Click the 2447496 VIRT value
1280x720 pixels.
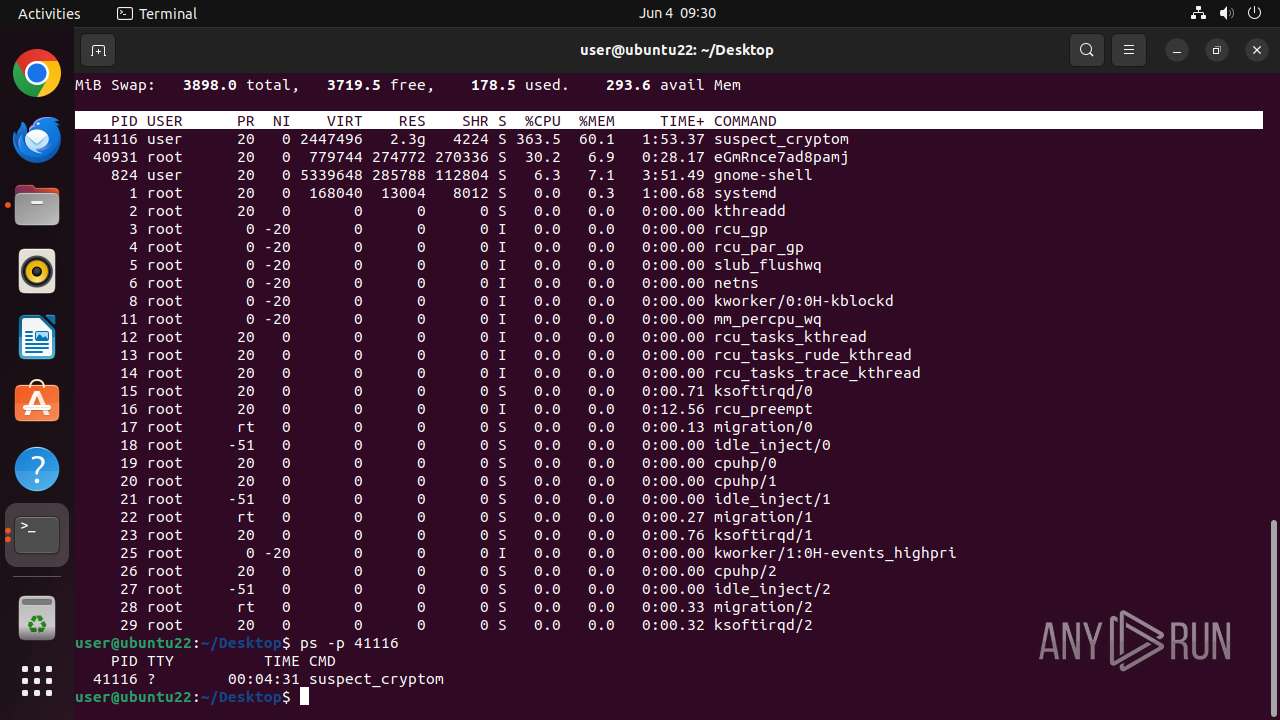tap(331, 139)
